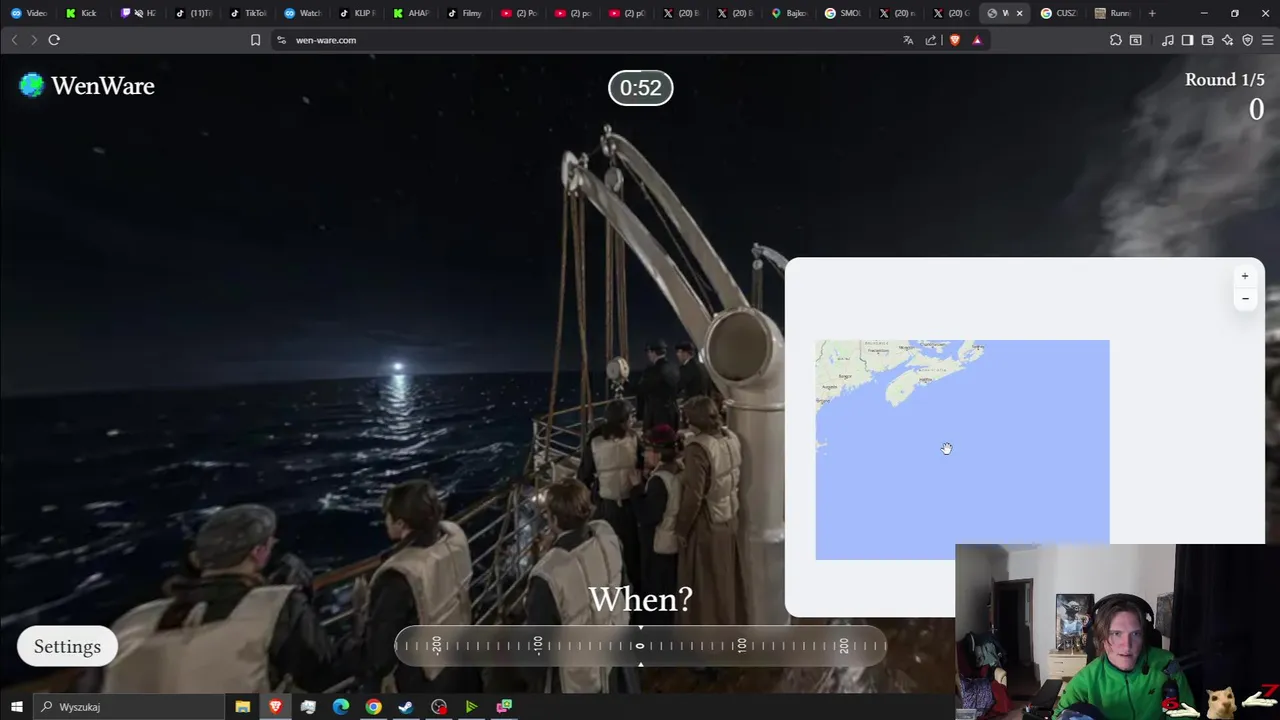Image resolution: width=1280 pixels, height=720 pixels.
Task: Click the WenWare globe logo
Action: coord(32,86)
